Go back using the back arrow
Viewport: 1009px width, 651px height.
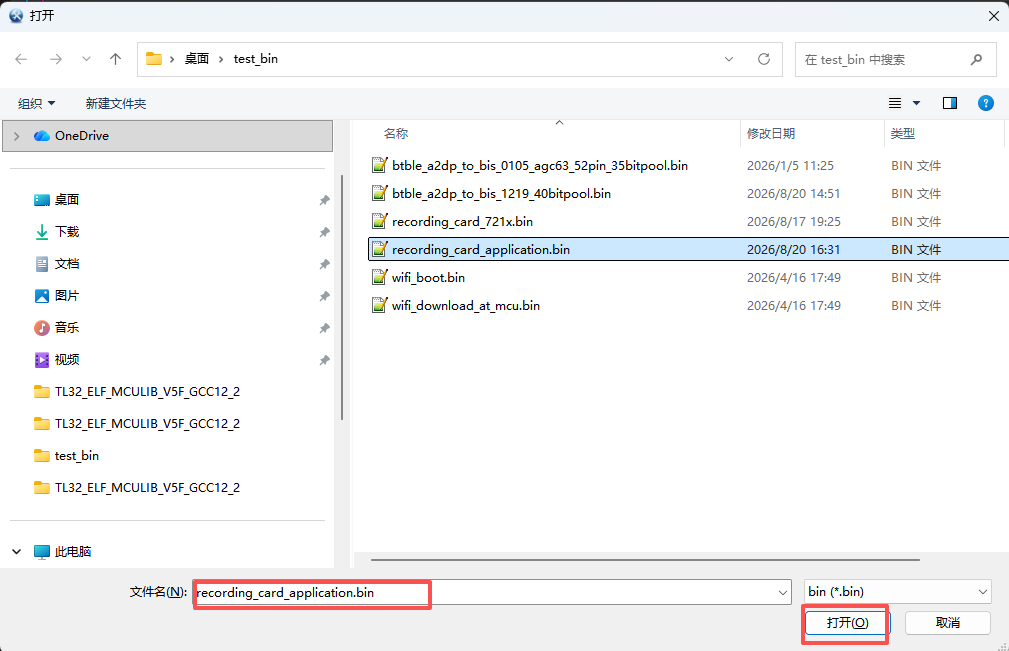[21, 59]
